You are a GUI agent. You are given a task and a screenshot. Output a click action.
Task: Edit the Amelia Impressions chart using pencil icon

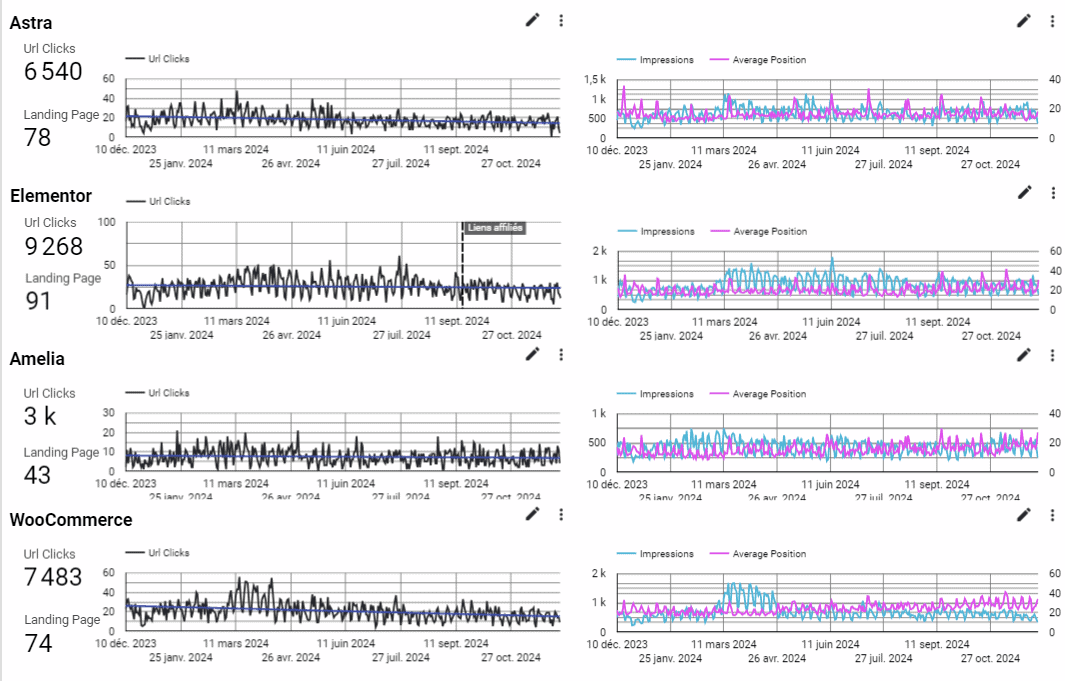pyautogui.click(x=1023, y=354)
